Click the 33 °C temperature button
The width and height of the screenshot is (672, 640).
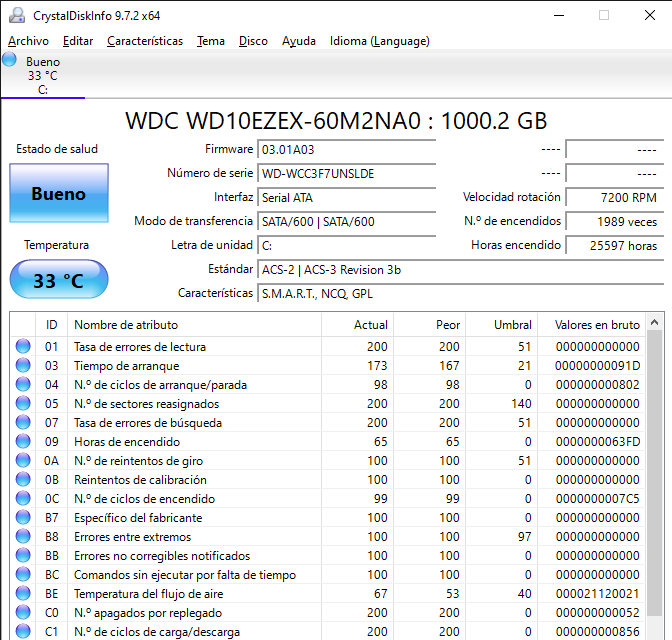pyautogui.click(x=59, y=279)
